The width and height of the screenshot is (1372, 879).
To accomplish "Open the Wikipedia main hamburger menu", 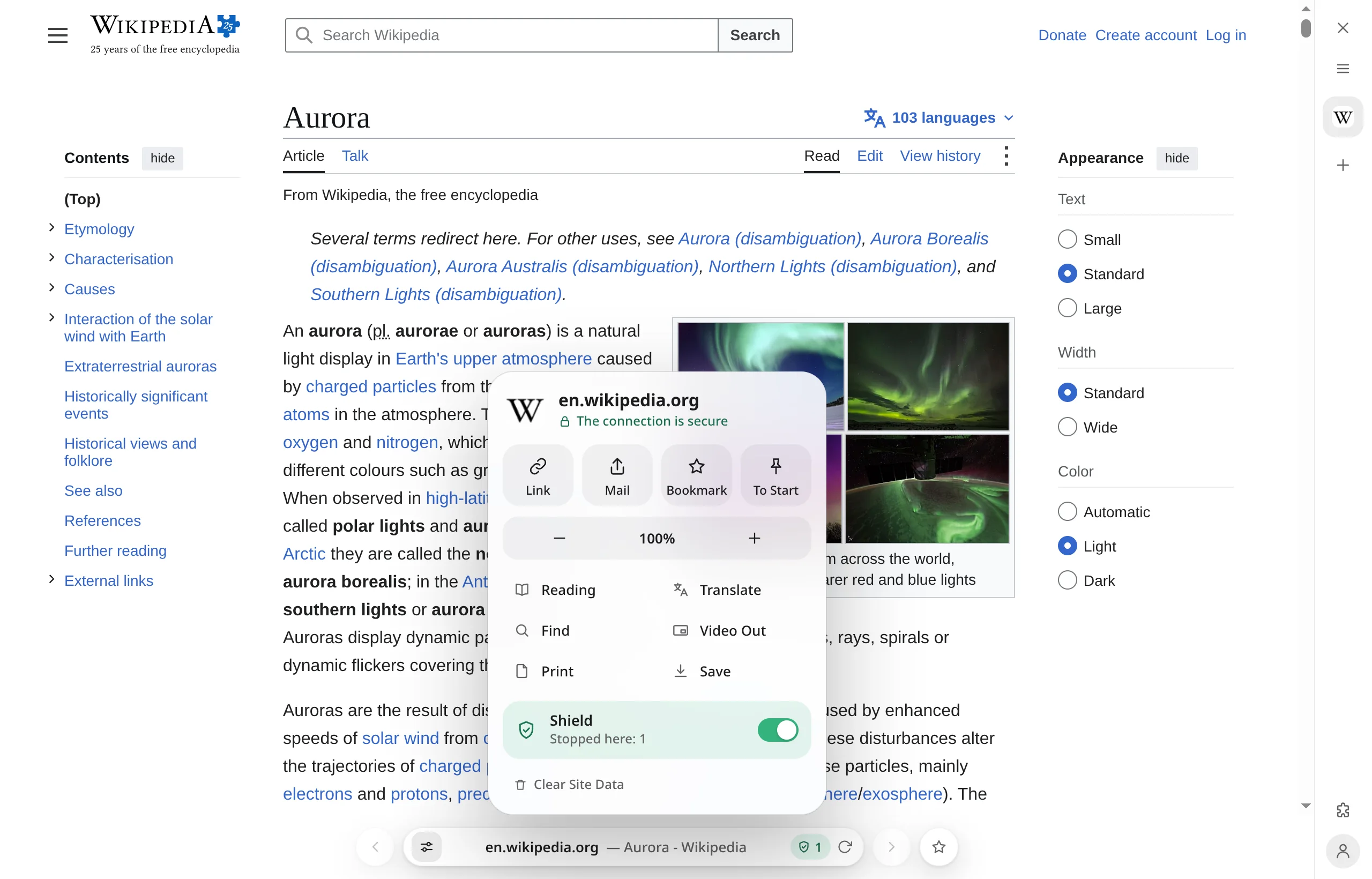I will pos(58,35).
